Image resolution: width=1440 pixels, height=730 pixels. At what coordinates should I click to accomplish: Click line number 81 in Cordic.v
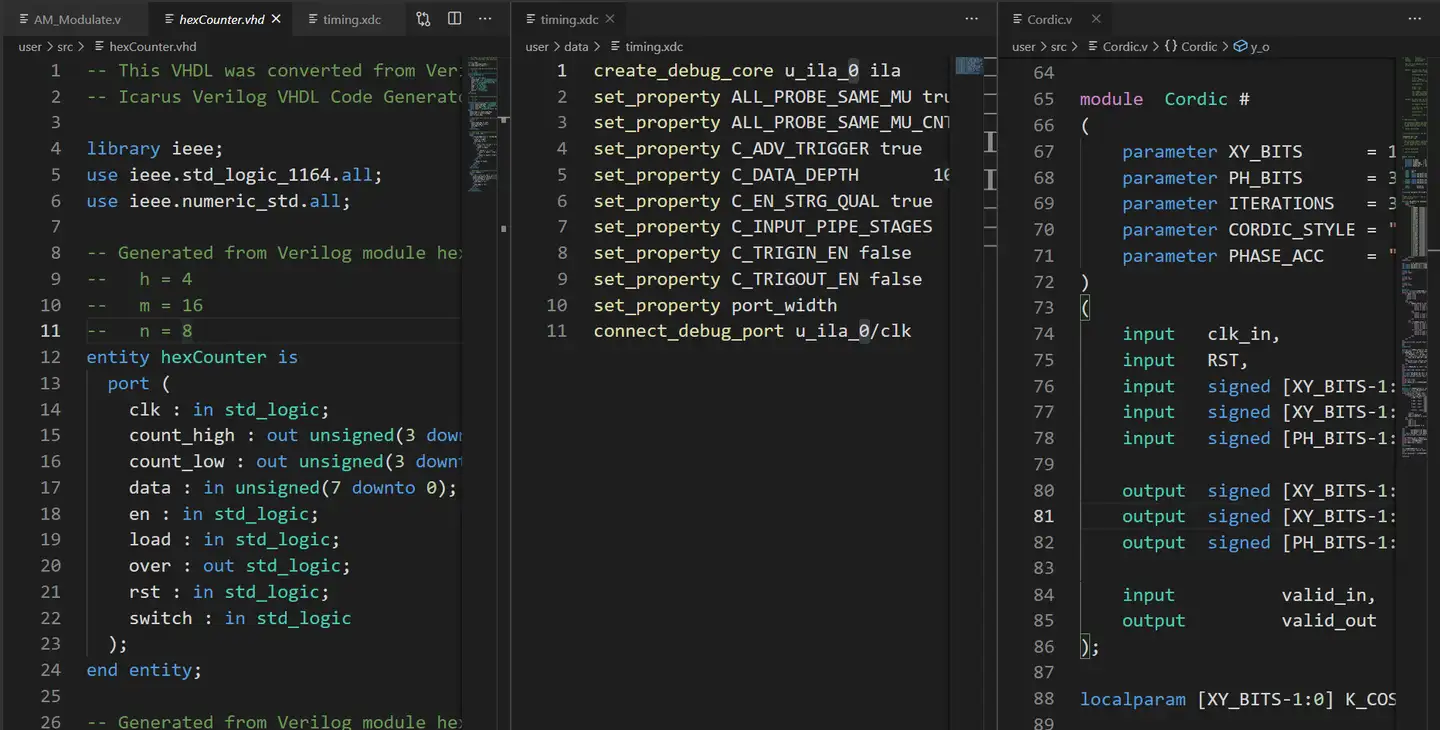coord(1044,517)
